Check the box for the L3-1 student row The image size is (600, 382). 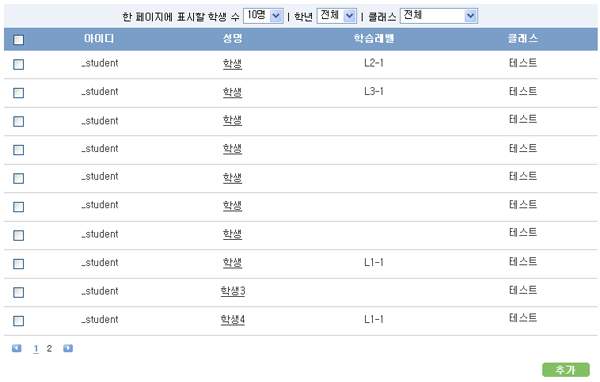(x=18, y=93)
